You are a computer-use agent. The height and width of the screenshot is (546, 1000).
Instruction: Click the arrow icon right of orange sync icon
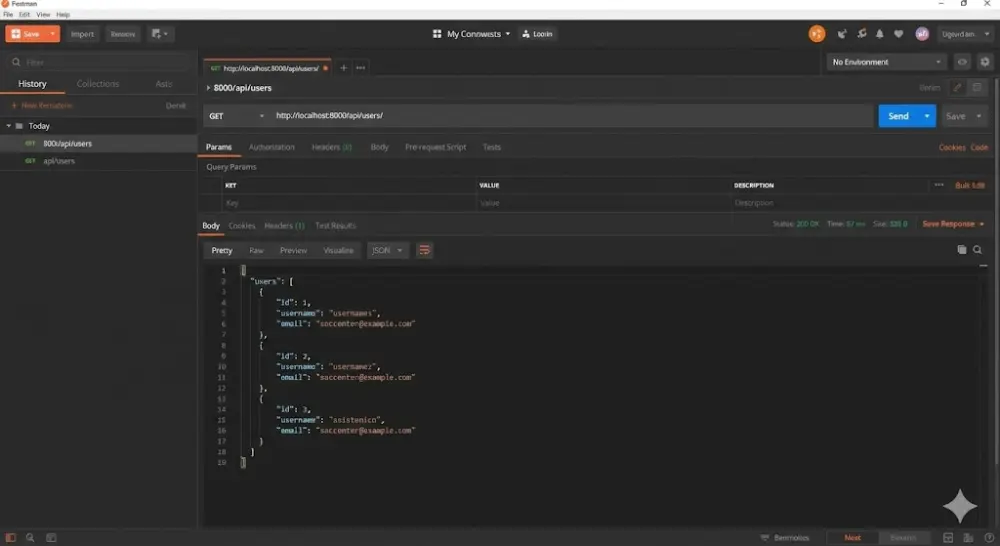[x=842, y=34]
